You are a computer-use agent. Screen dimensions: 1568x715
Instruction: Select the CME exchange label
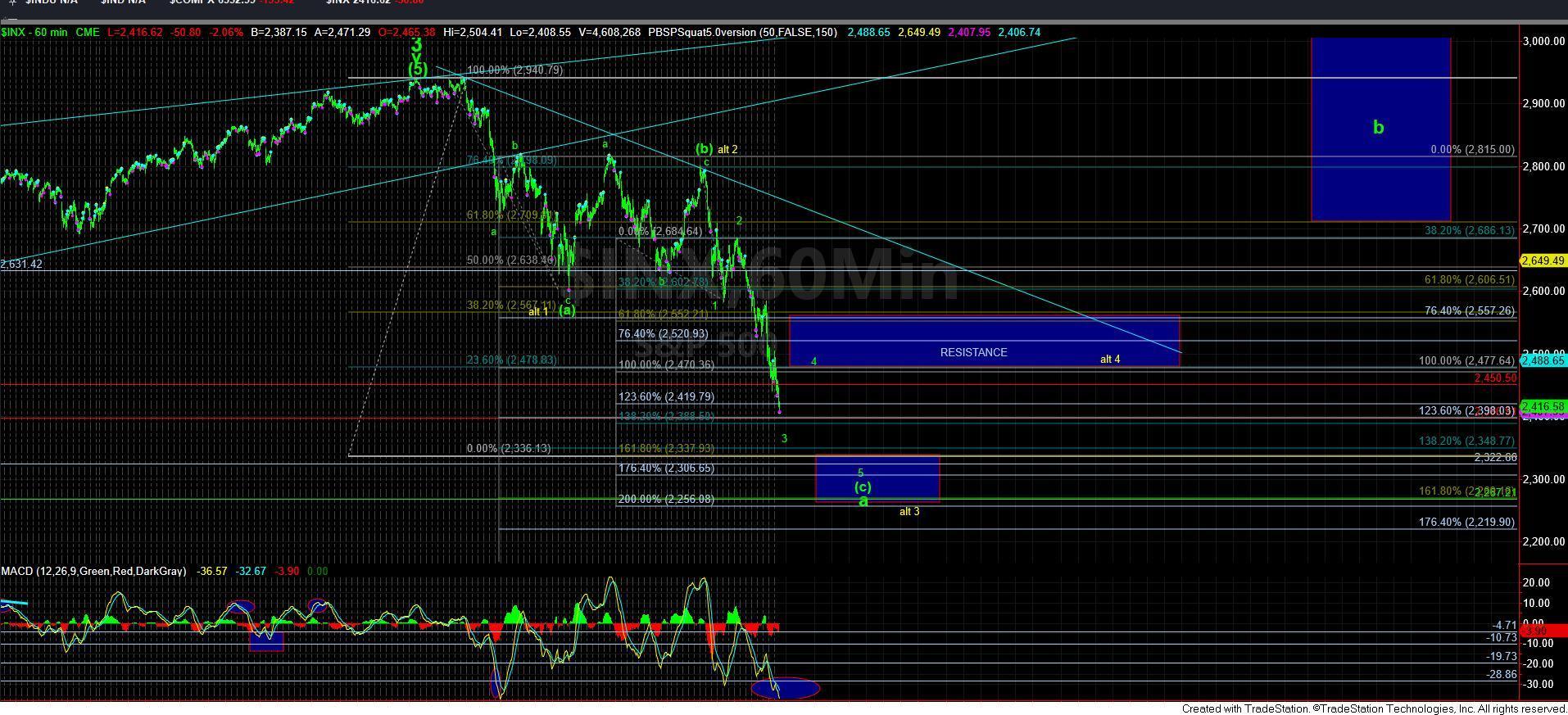(x=88, y=33)
